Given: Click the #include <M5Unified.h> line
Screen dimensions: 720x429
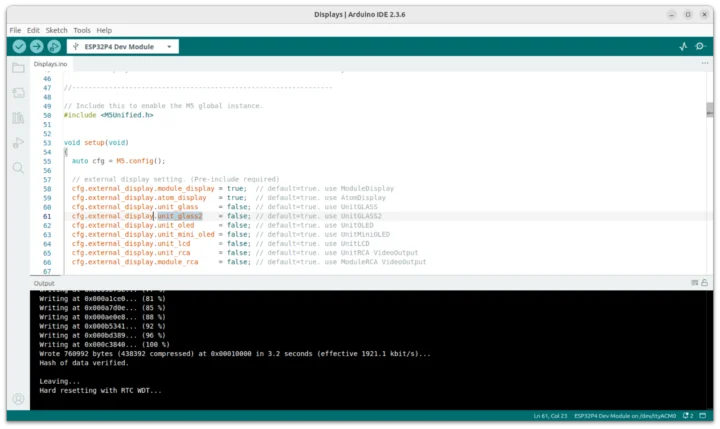Looking at the screenshot, I should click(108, 115).
